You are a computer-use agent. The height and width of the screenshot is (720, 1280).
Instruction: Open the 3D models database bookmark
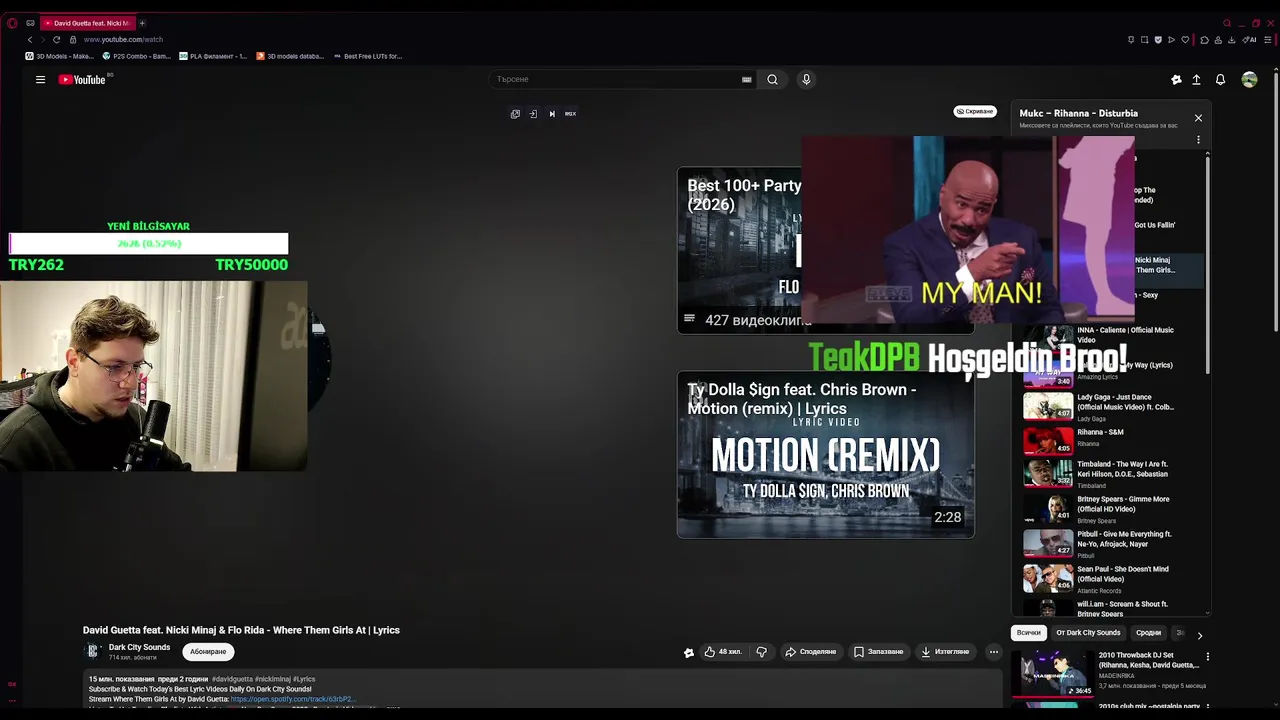pyautogui.click(x=290, y=56)
